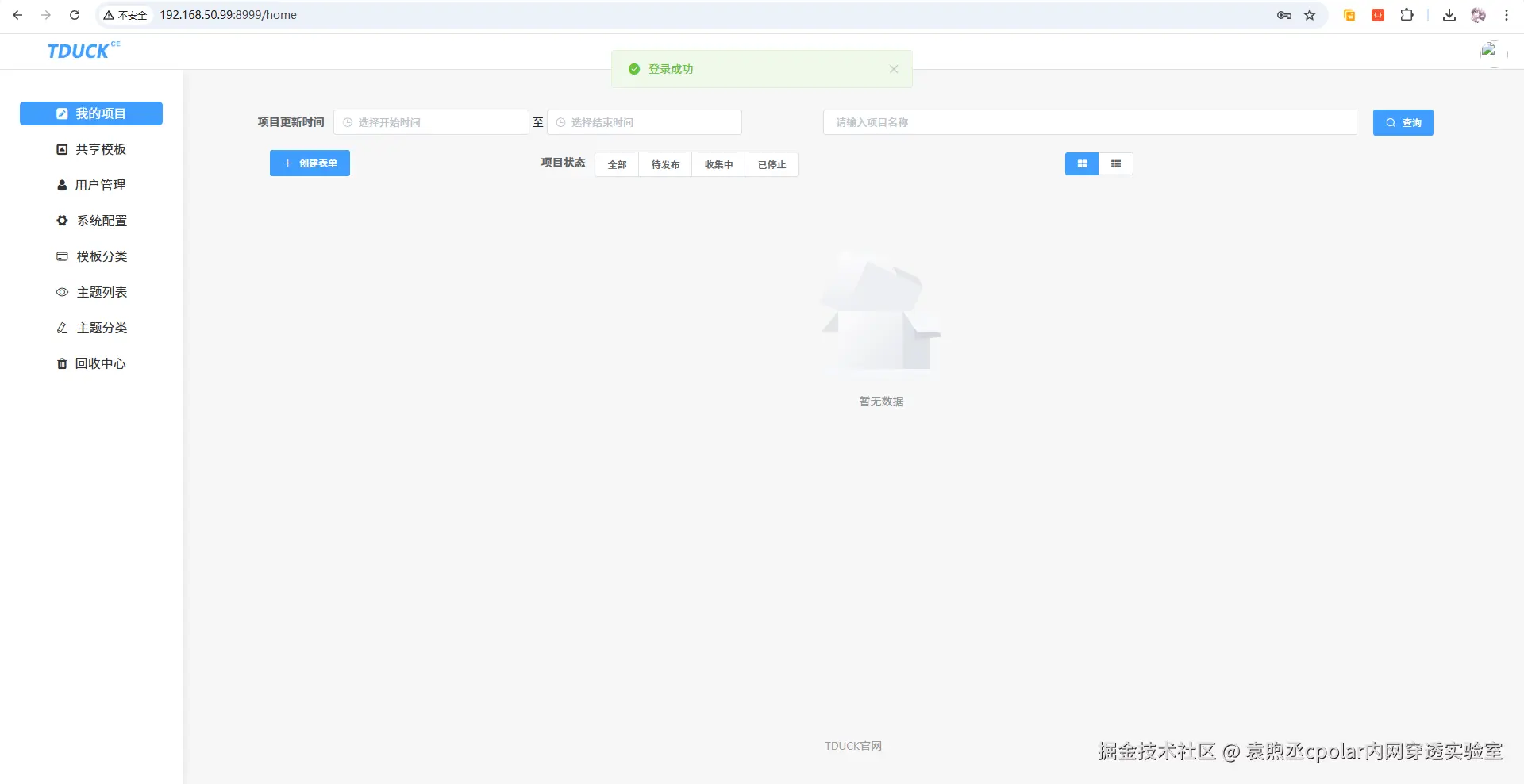Image resolution: width=1524 pixels, height=784 pixels.
Task: Pick a start time in 选择开始时间
Action: 431,122
